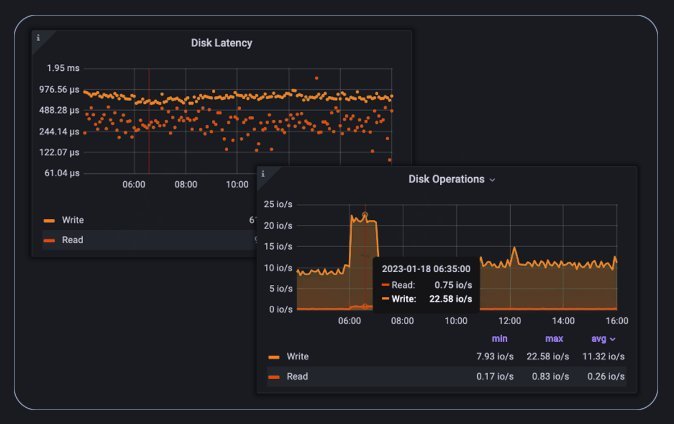Click the info icon on Disk Latency panel

[39, 38]
